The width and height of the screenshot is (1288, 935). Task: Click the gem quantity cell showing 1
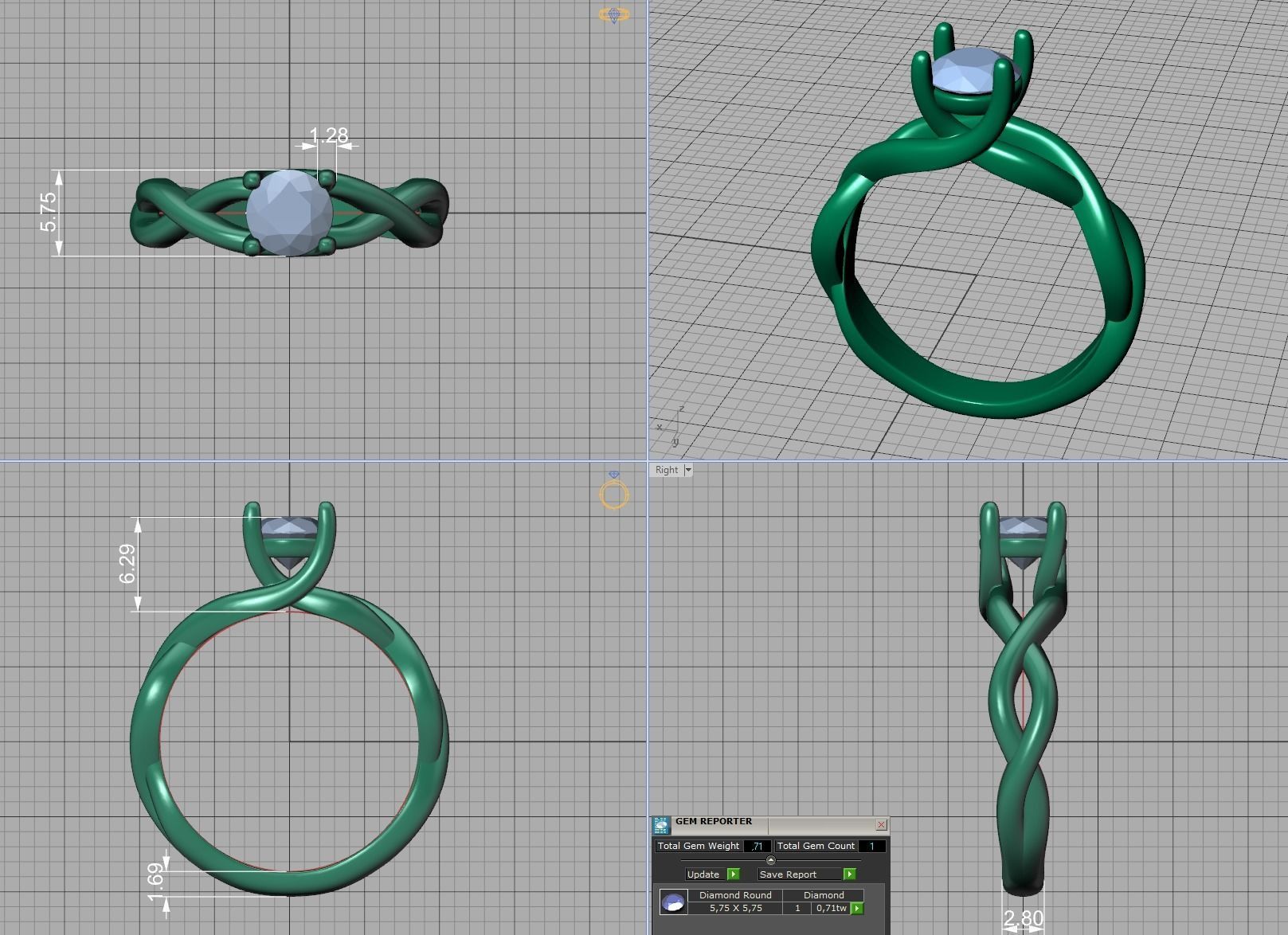tap(797, 908)
